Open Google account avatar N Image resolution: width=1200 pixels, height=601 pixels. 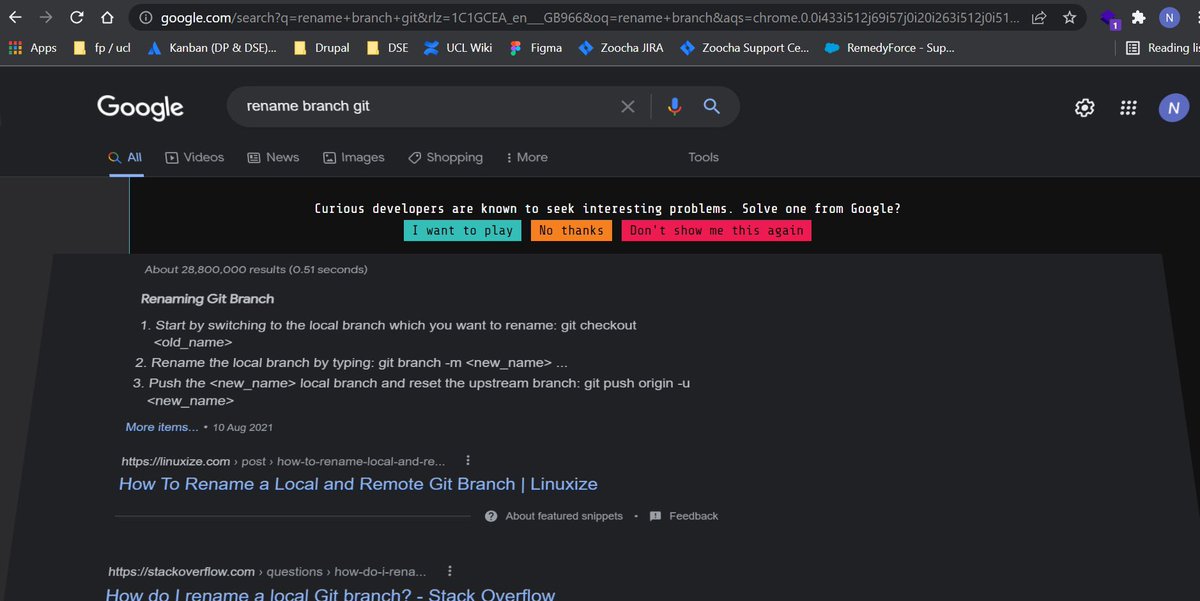point(1174,108)
